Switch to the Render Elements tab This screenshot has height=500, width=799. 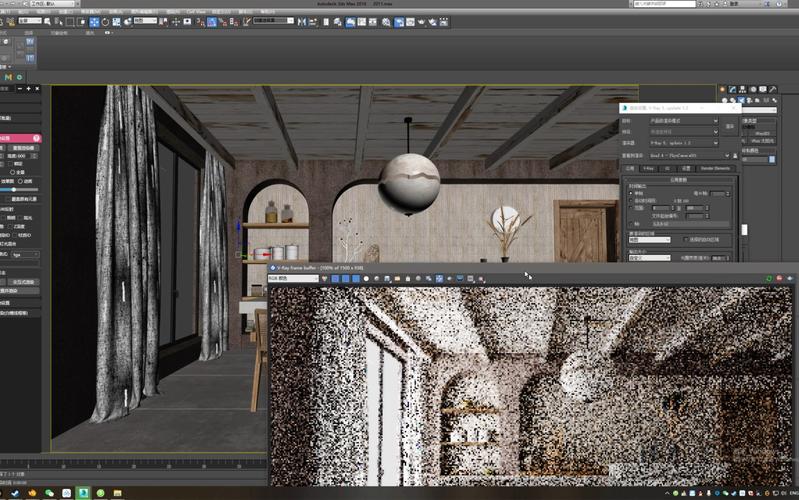pyautogui.click(x=714, y=168)
